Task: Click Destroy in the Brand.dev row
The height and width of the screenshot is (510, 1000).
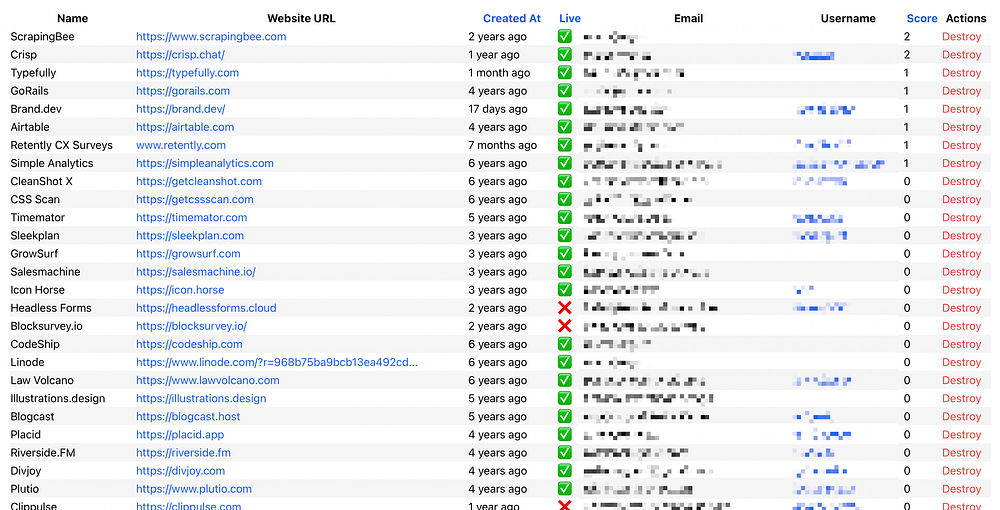Action: [x=961, y=109]
